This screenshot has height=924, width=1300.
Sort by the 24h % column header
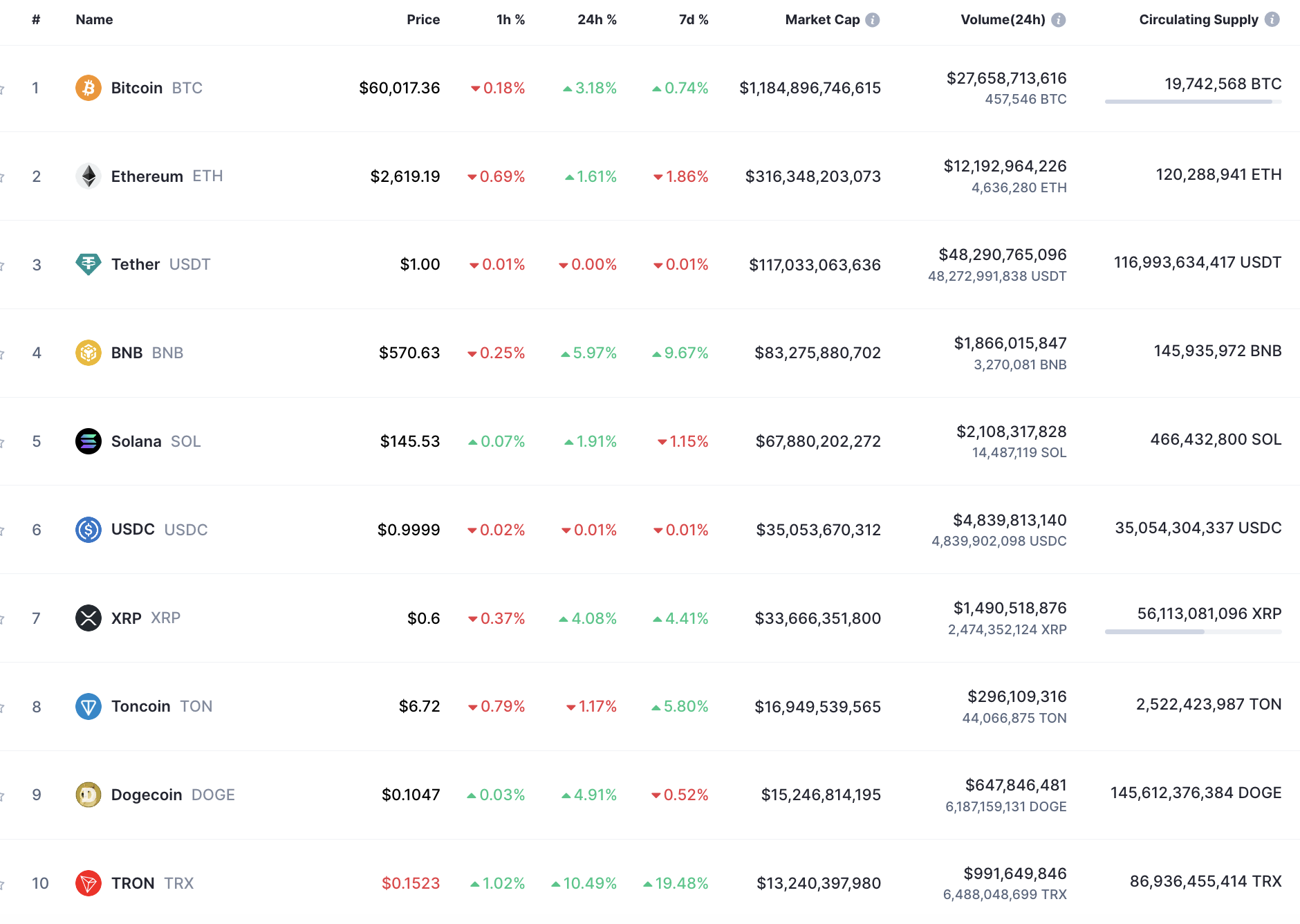click(597, 20)
